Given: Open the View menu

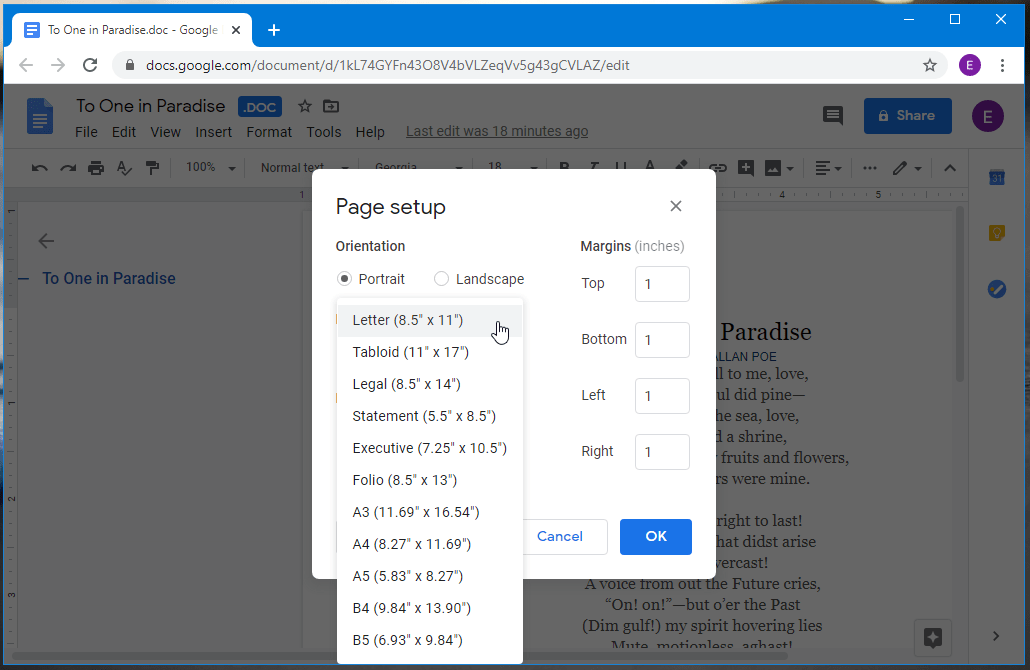Looking at the screenshot, I should coord(166,132).
